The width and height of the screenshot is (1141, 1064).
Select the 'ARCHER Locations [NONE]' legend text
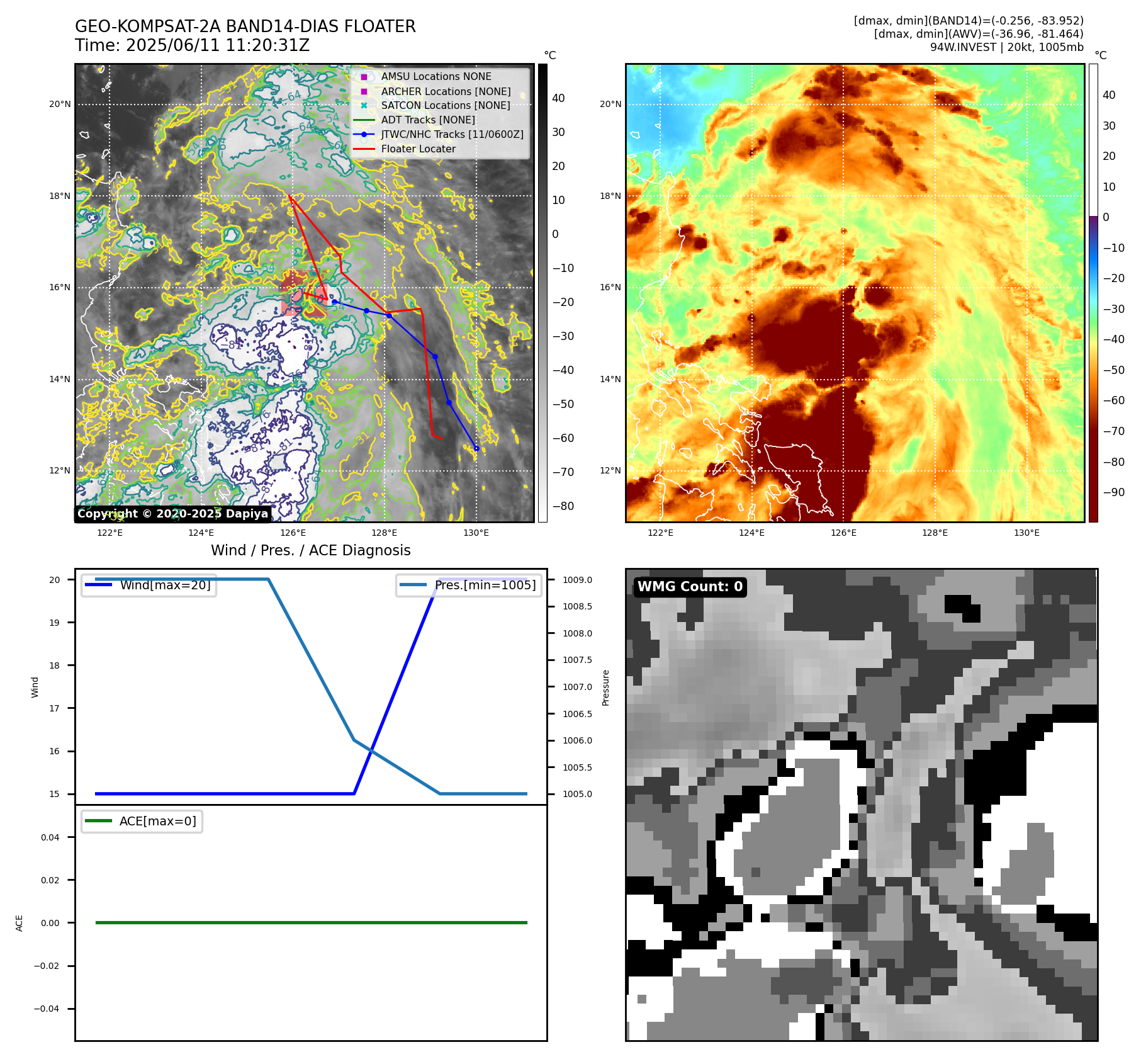pos(446,91)
